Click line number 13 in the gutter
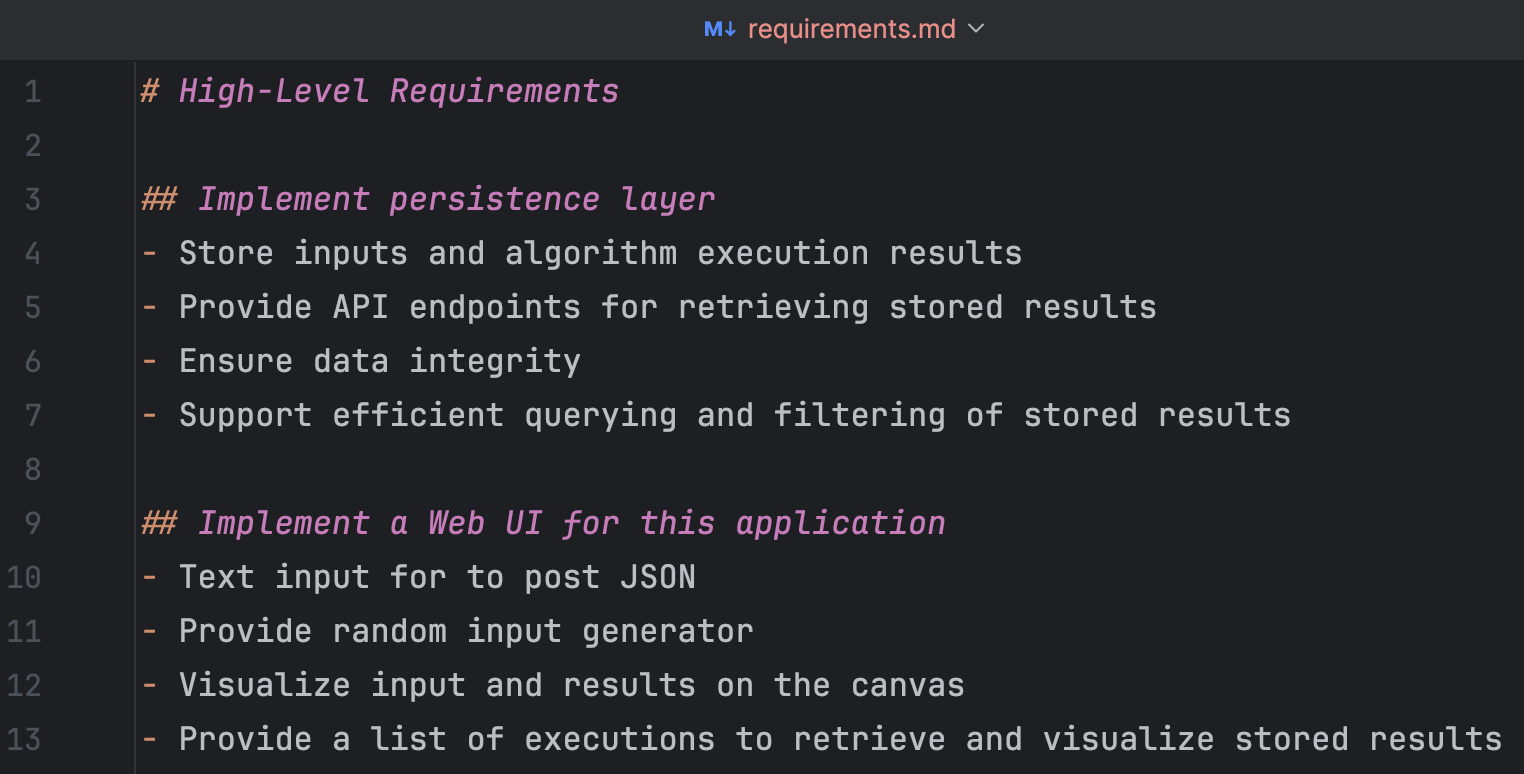1524x774 pixels. pos(24,739)
